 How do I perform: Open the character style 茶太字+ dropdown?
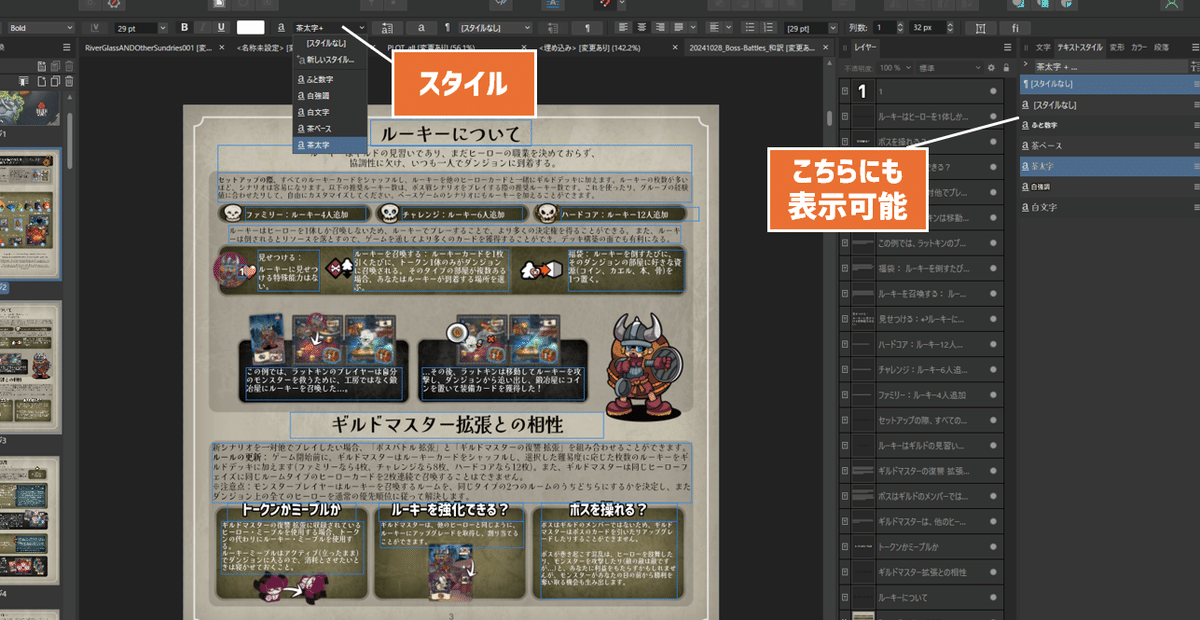point(330,28)
